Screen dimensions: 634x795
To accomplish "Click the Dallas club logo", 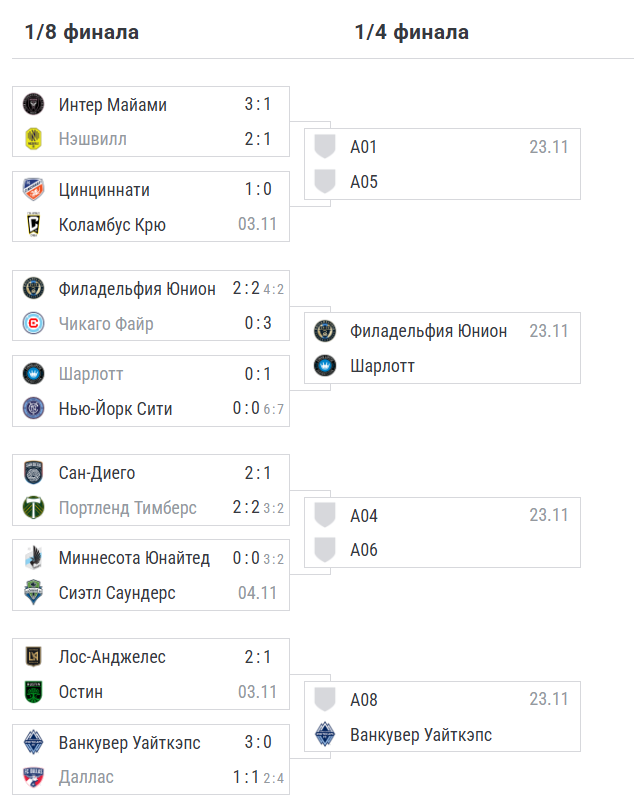I will click(x=33, y=777).
